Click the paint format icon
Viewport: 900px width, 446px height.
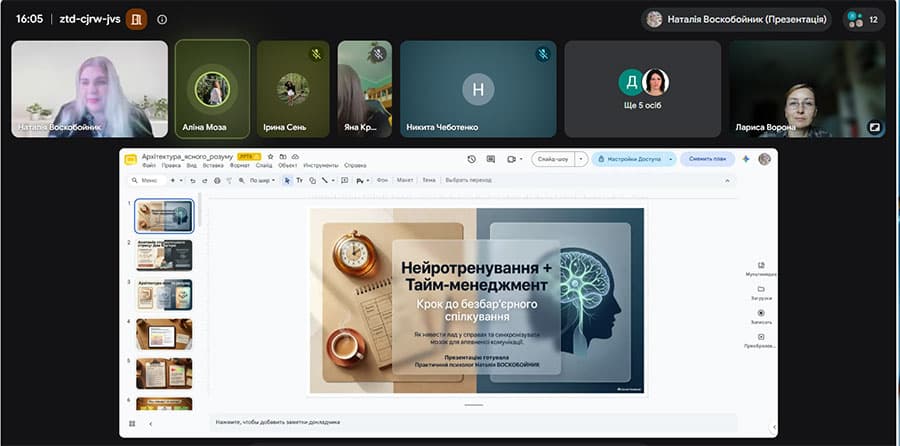[229, 181]
